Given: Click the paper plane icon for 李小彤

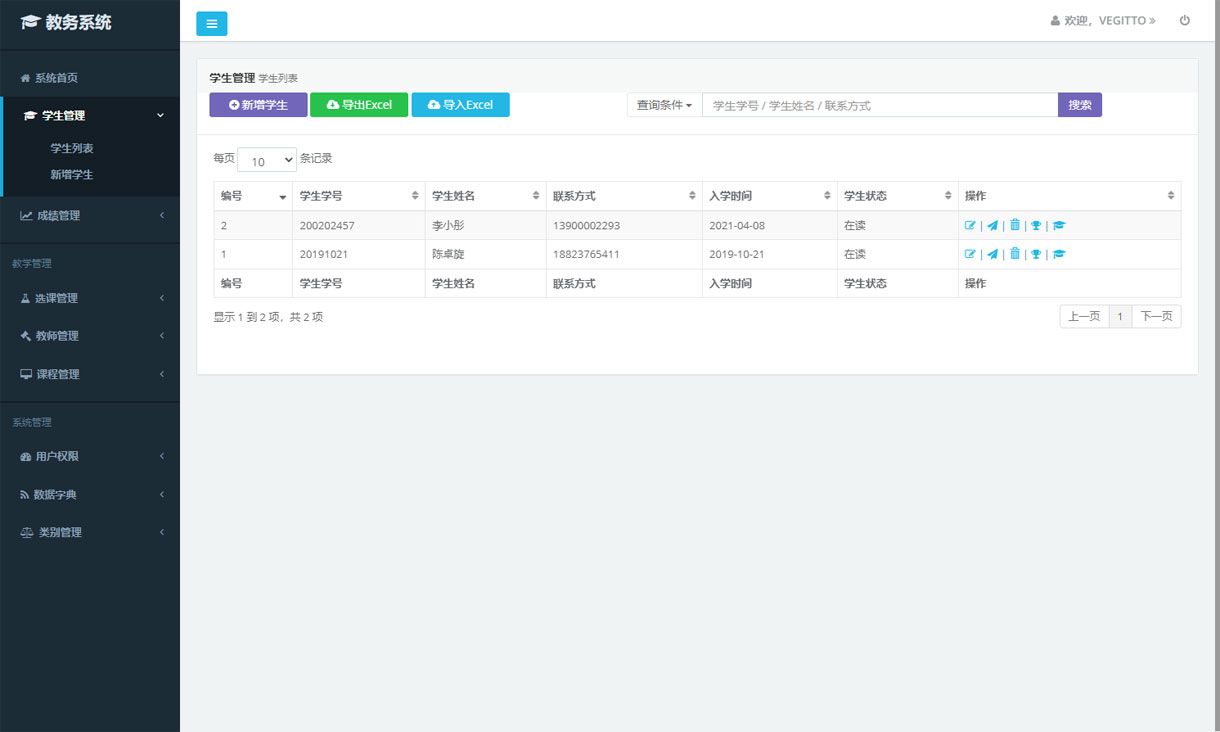Looking at the screenshot, I should [x=992, y=226].
